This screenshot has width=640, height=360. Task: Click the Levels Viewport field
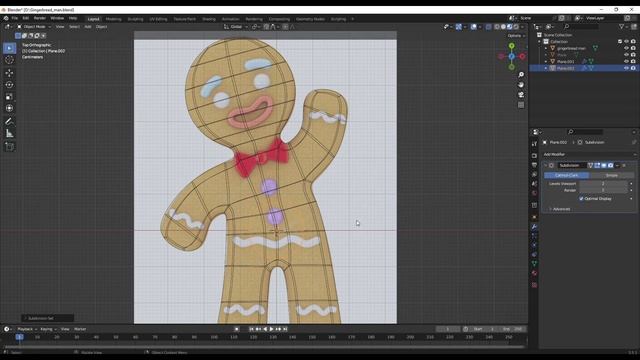point(603,184)
